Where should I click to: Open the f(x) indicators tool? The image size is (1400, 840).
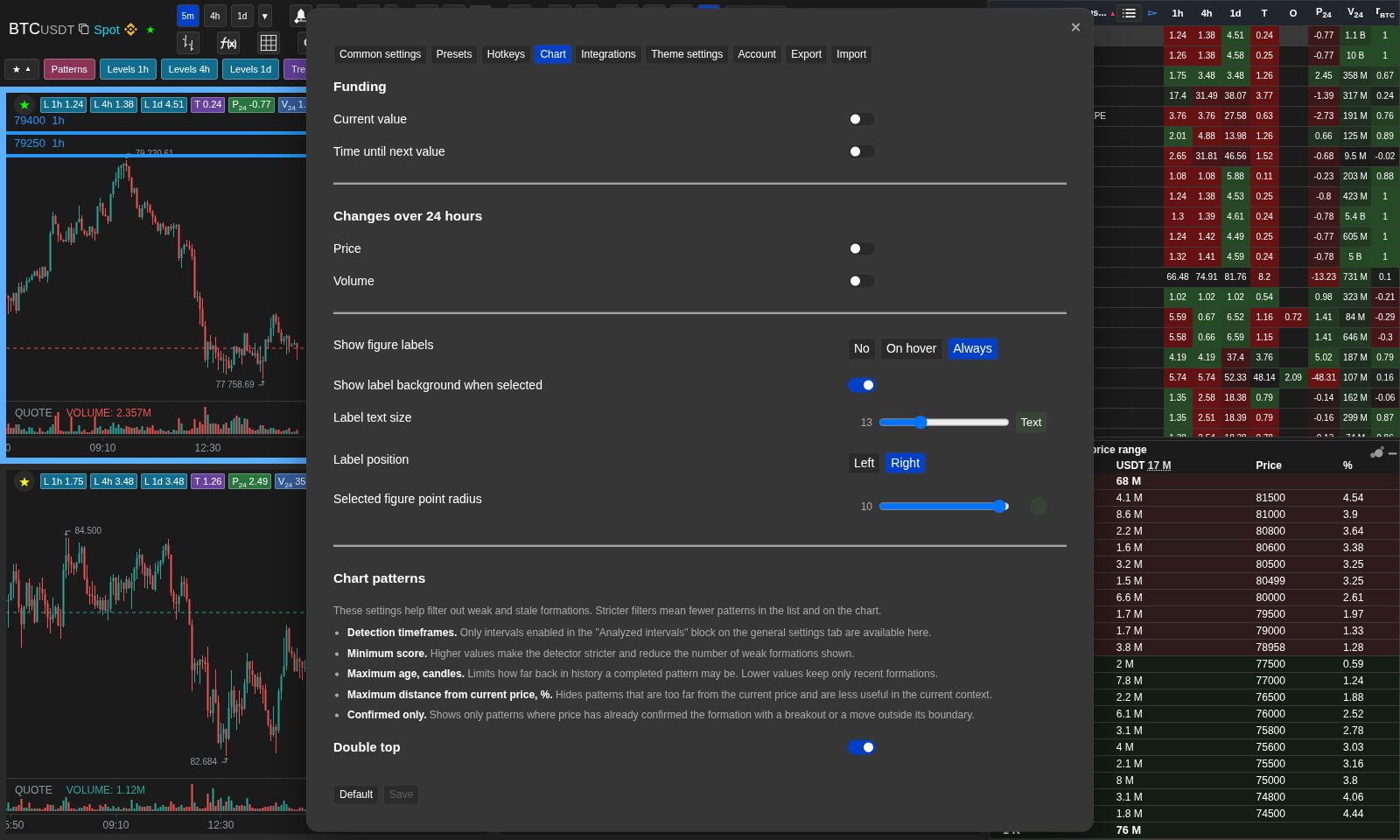click(x=228, y=43)
